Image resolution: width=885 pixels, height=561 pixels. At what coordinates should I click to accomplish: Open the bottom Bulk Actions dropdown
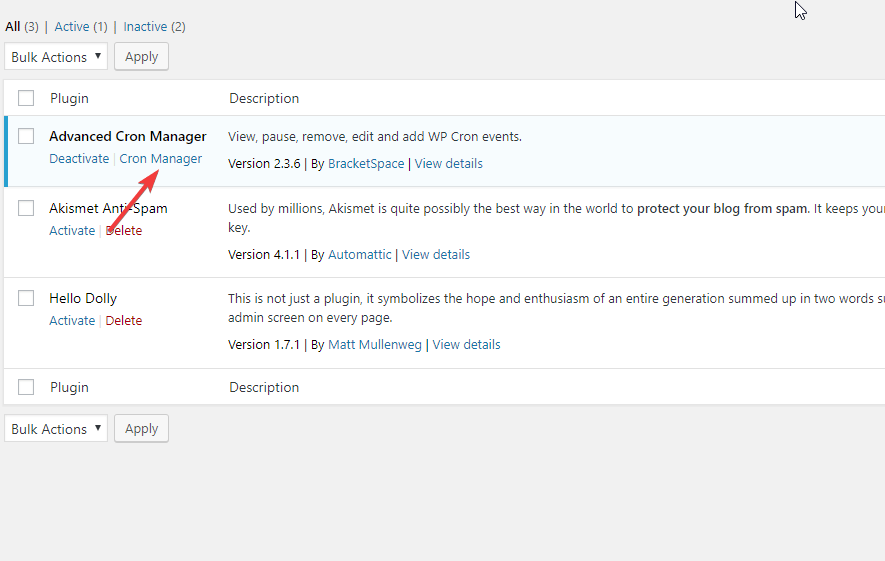click(56, 429)
